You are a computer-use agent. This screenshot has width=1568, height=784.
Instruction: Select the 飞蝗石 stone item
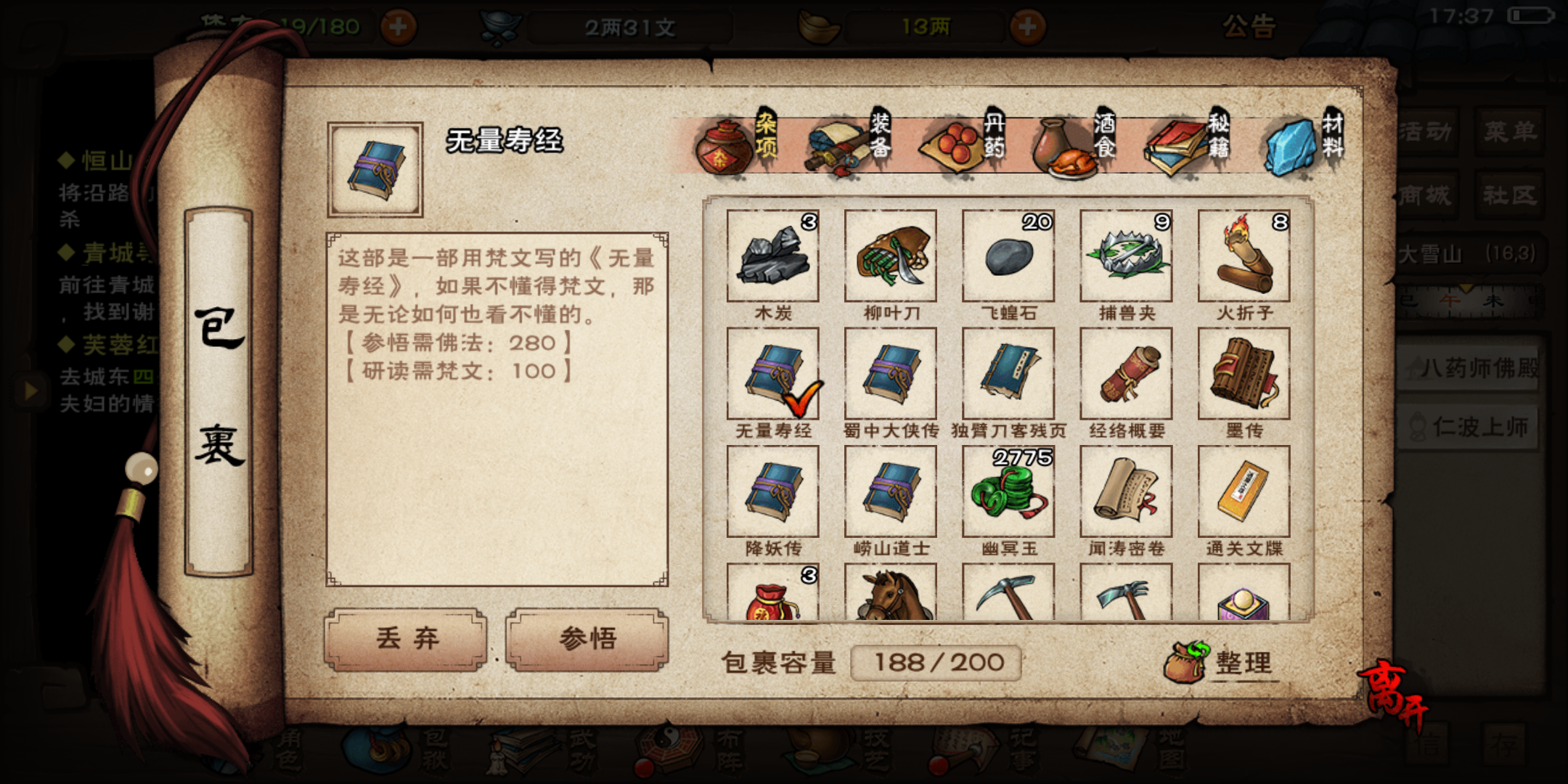point(1008,256)
